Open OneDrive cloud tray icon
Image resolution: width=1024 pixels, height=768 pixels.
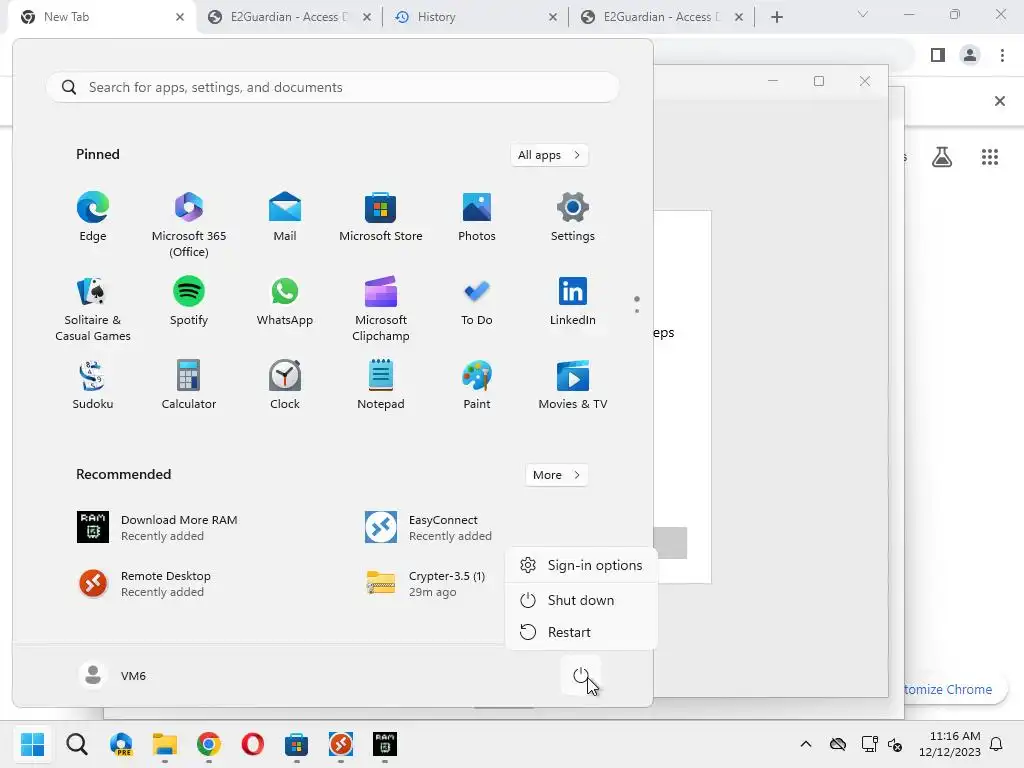coord(838,744)
